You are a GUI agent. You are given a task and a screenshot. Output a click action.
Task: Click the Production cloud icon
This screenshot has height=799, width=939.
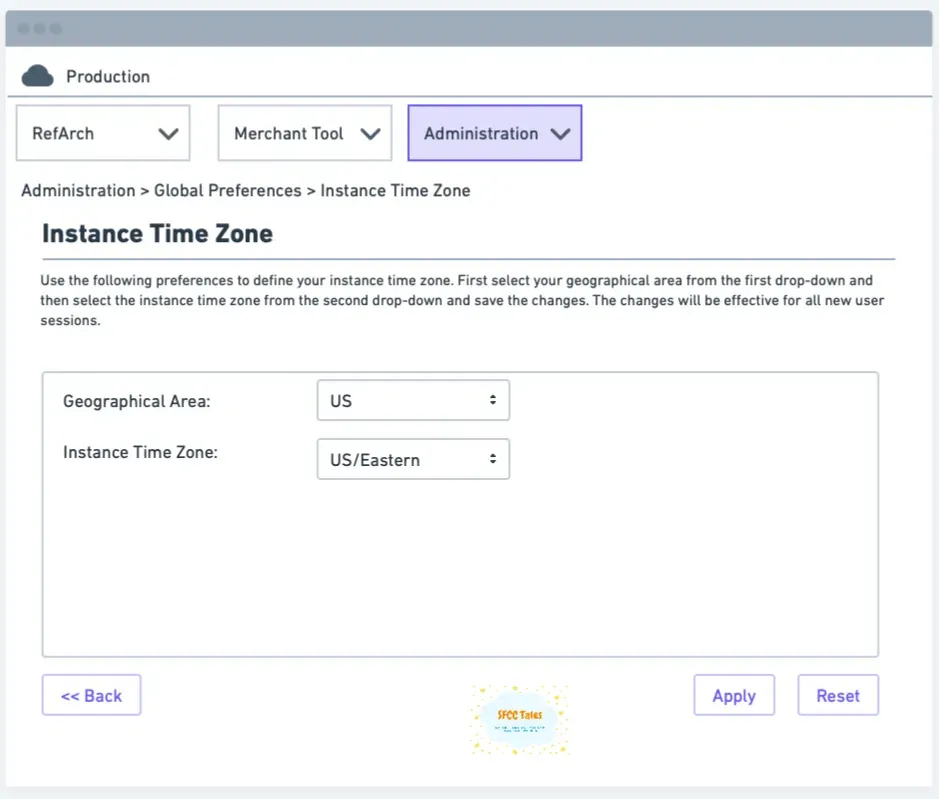point(37,75)
